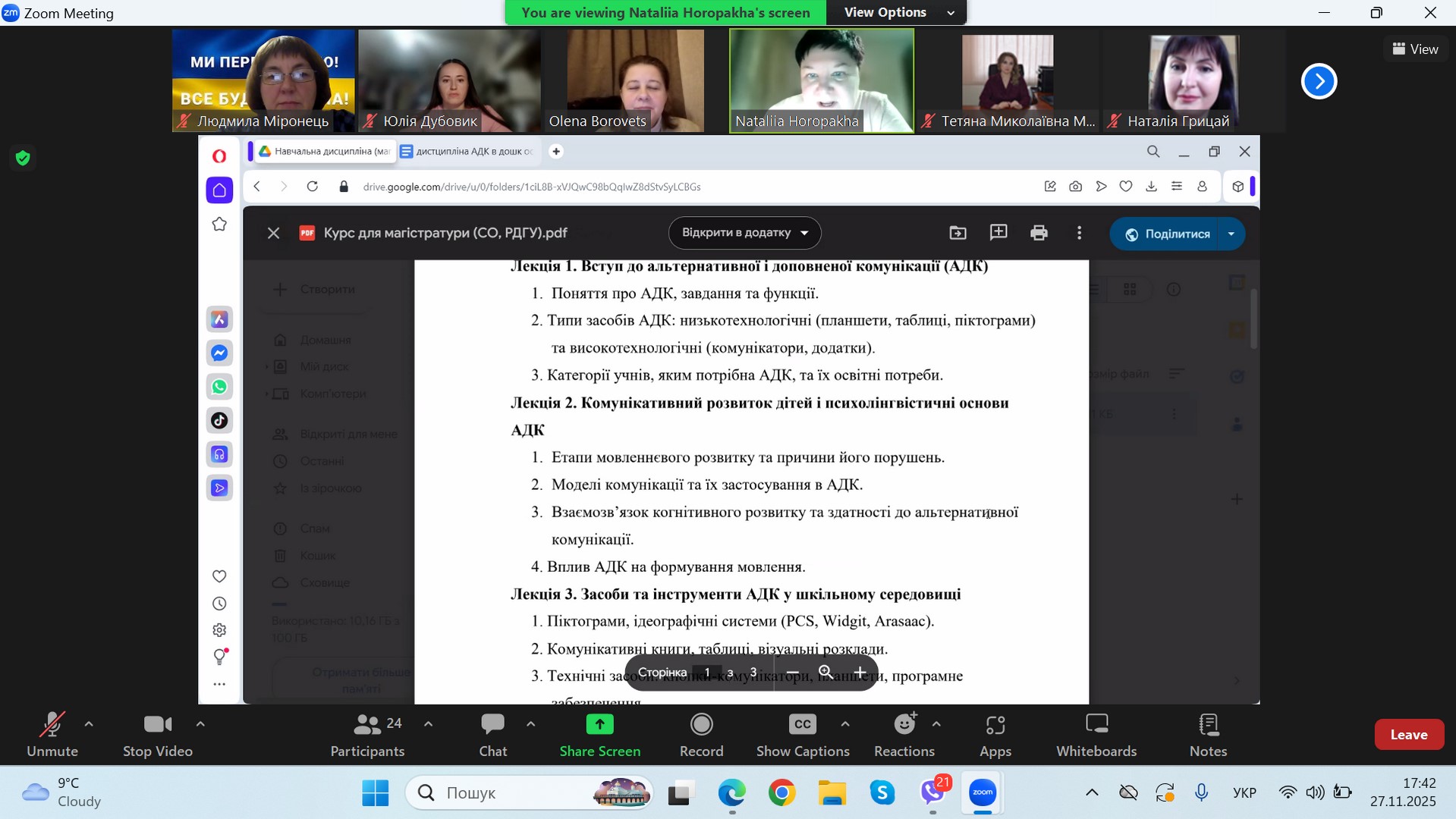This screenshot has height=819, width=1456.
Task: Expand audio settings arrow next to Unmute
Action: (89, 724)
